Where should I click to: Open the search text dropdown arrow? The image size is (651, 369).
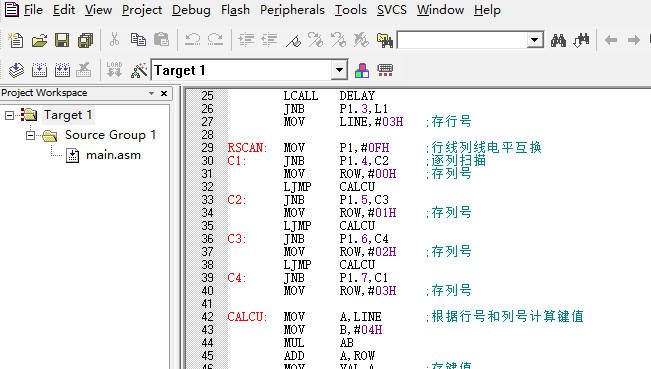(535, 40)
